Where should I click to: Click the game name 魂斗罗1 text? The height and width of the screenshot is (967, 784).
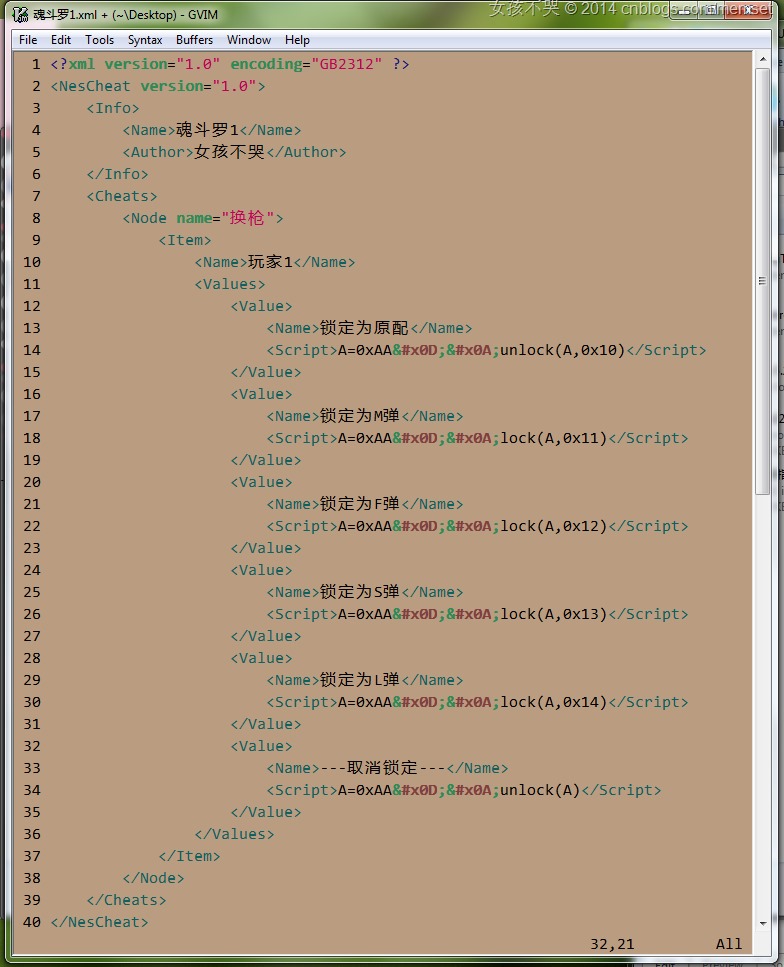207,130
